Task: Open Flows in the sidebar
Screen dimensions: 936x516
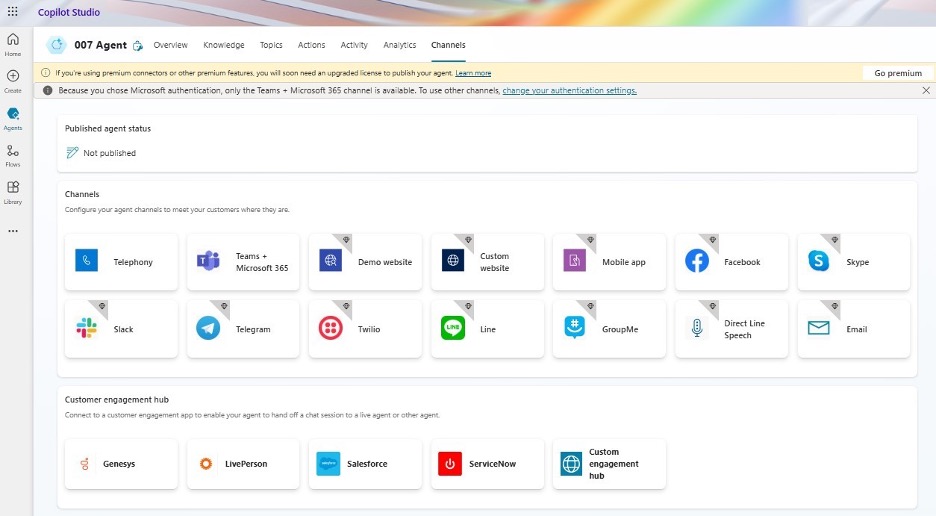Action: click(13, 155)
